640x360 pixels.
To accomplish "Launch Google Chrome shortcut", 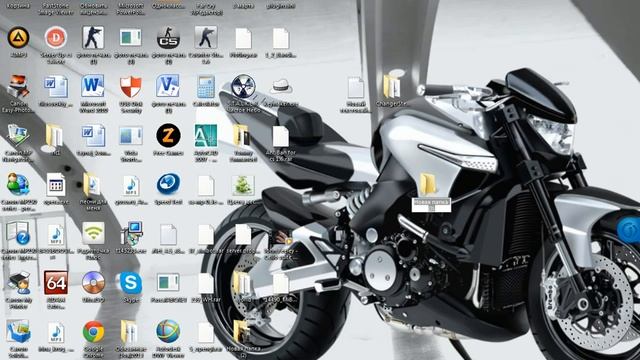I will 93,331.
